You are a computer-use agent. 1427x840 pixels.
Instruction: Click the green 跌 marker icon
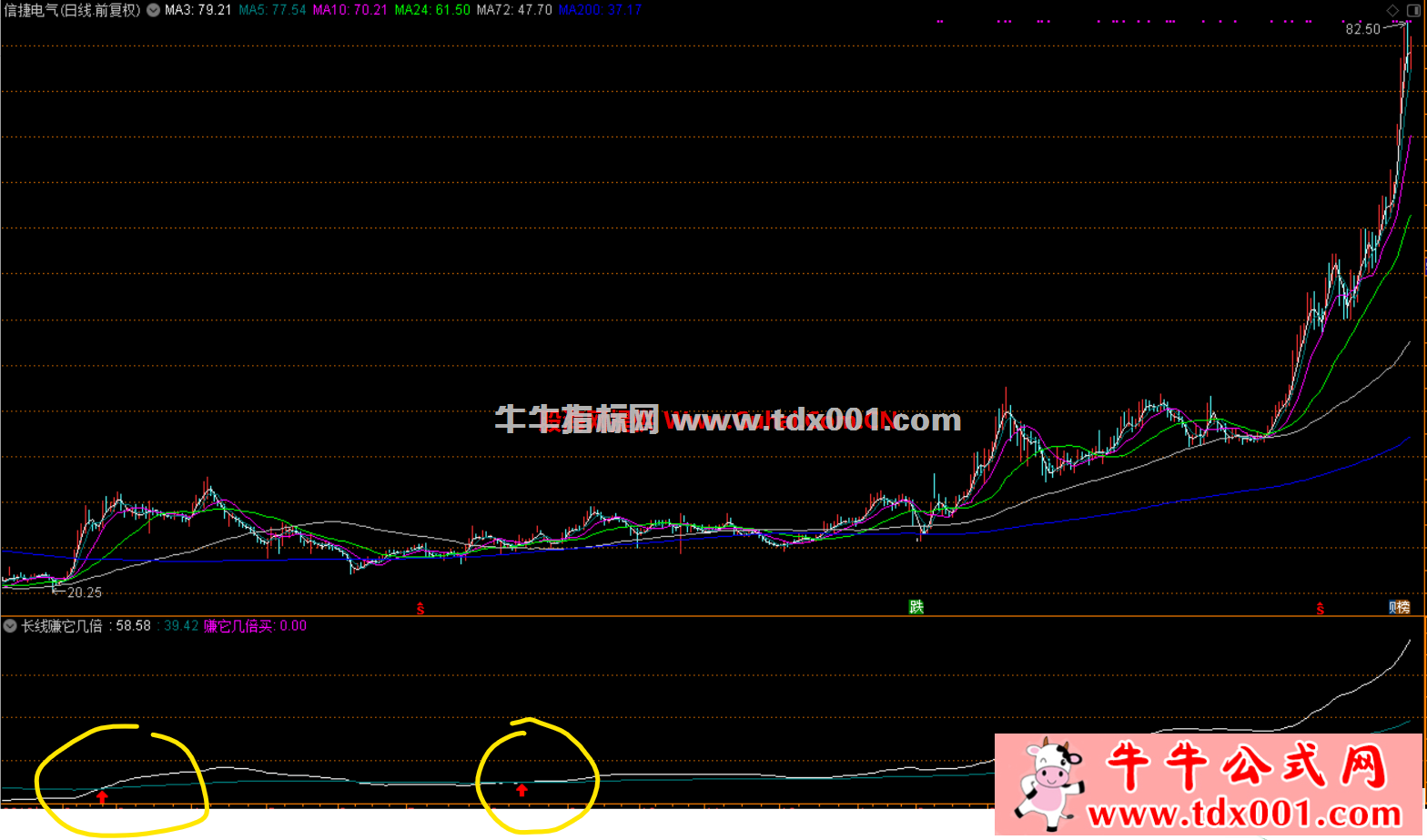(x=916, y=607)
